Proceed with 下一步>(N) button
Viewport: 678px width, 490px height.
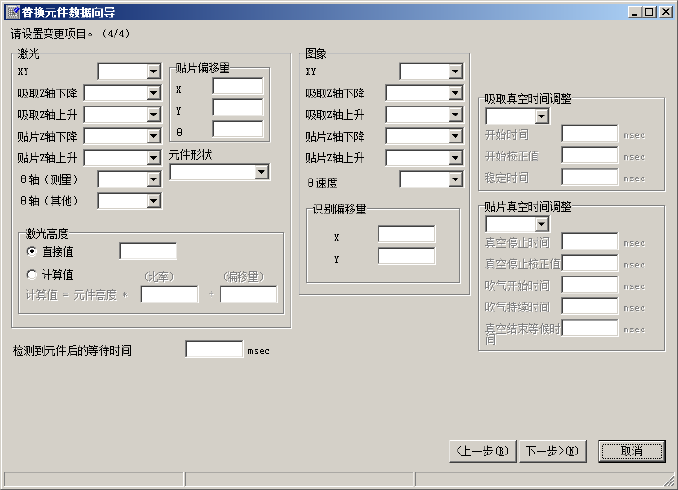pos(553,451)
